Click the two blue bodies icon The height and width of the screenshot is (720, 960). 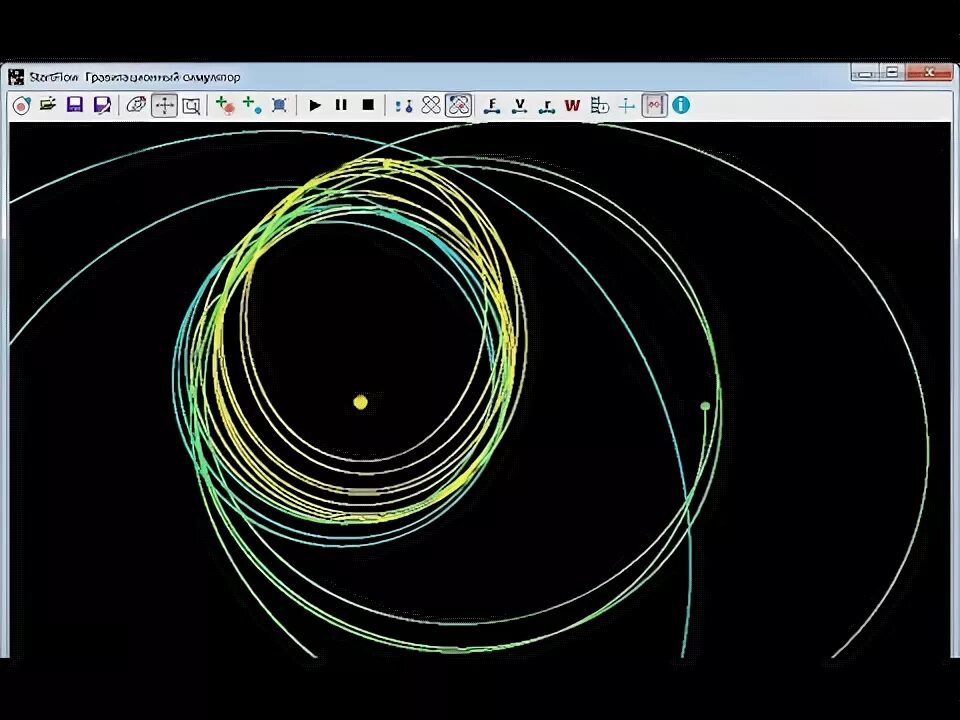pos(403,106)
